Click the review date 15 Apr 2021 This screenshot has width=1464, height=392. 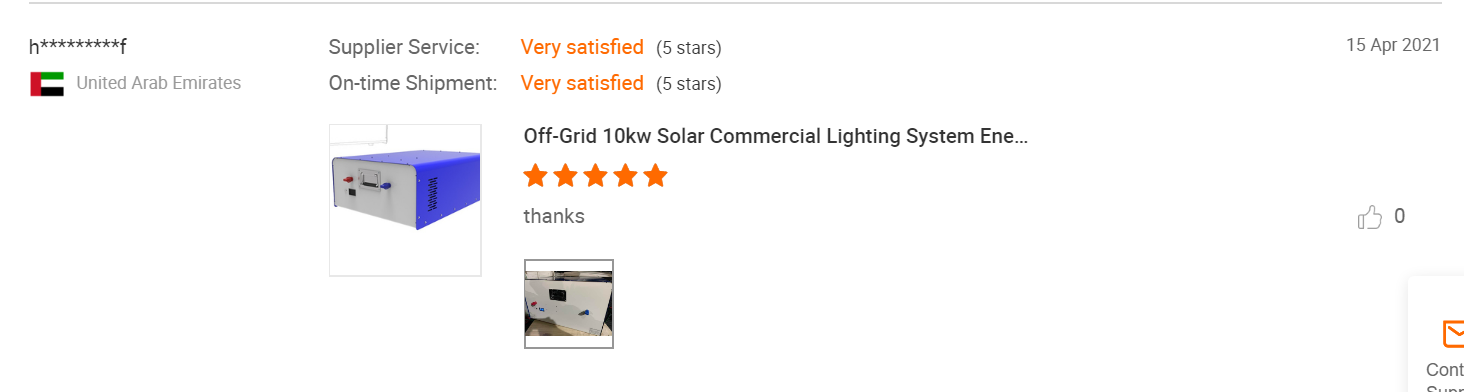pos(1393,45)
